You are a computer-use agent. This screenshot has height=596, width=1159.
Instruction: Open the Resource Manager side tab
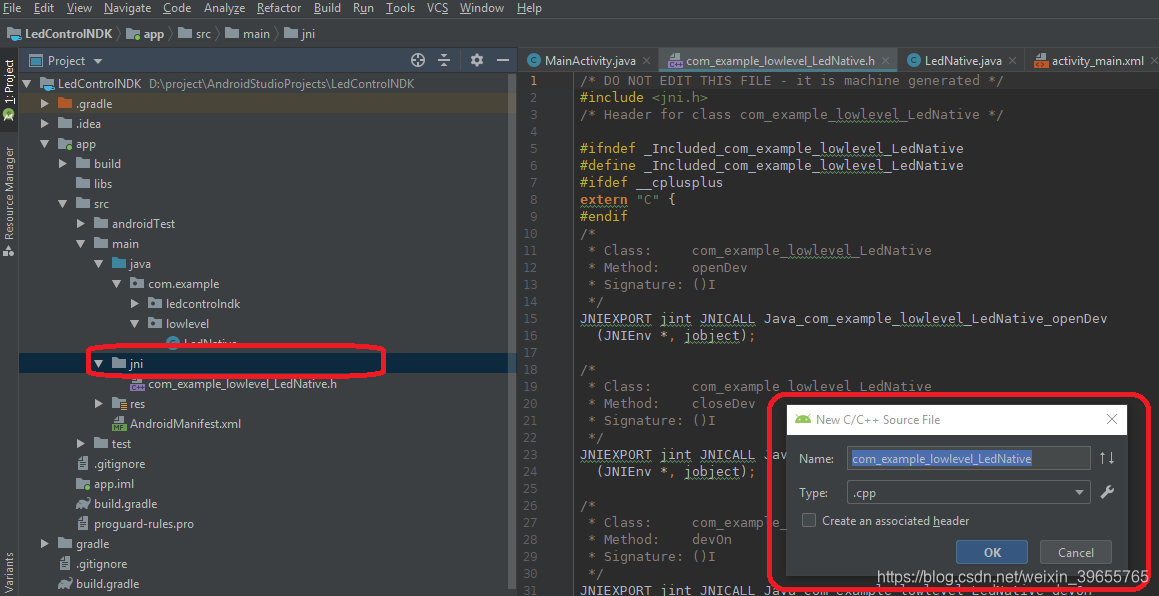click(9, 201)
